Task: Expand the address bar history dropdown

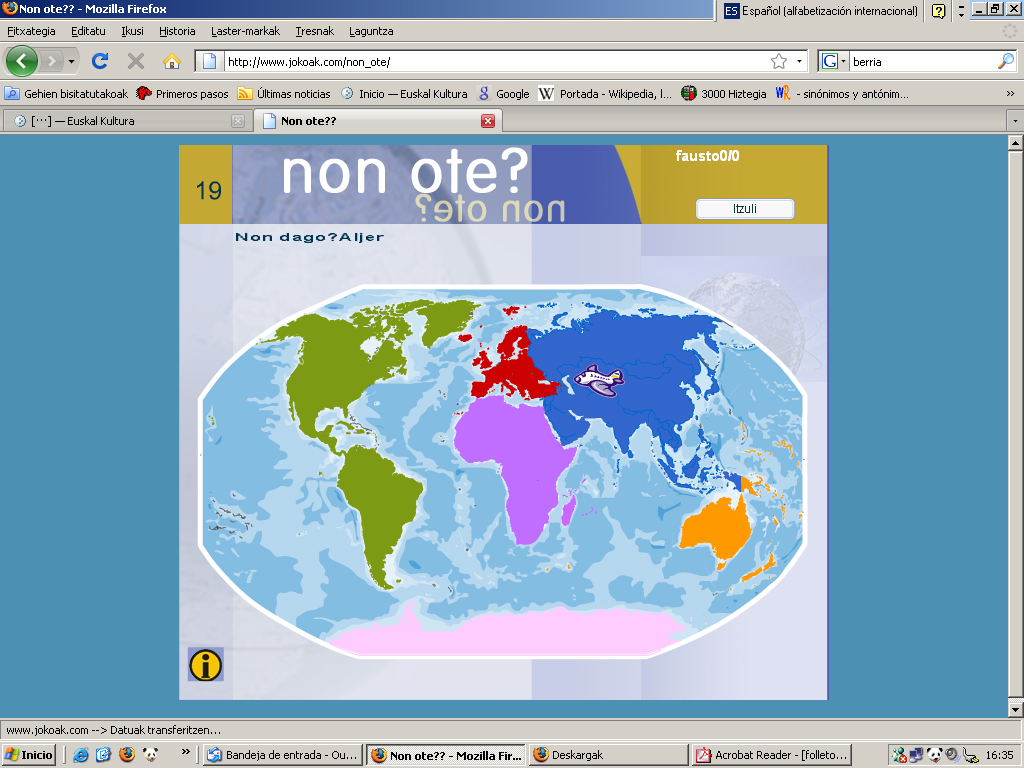Action: click(799, 61)
